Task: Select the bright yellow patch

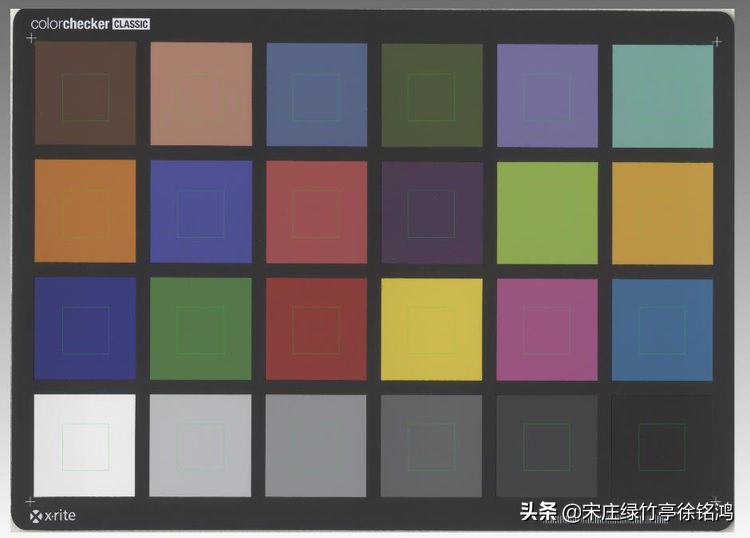Action: (432, 329)
